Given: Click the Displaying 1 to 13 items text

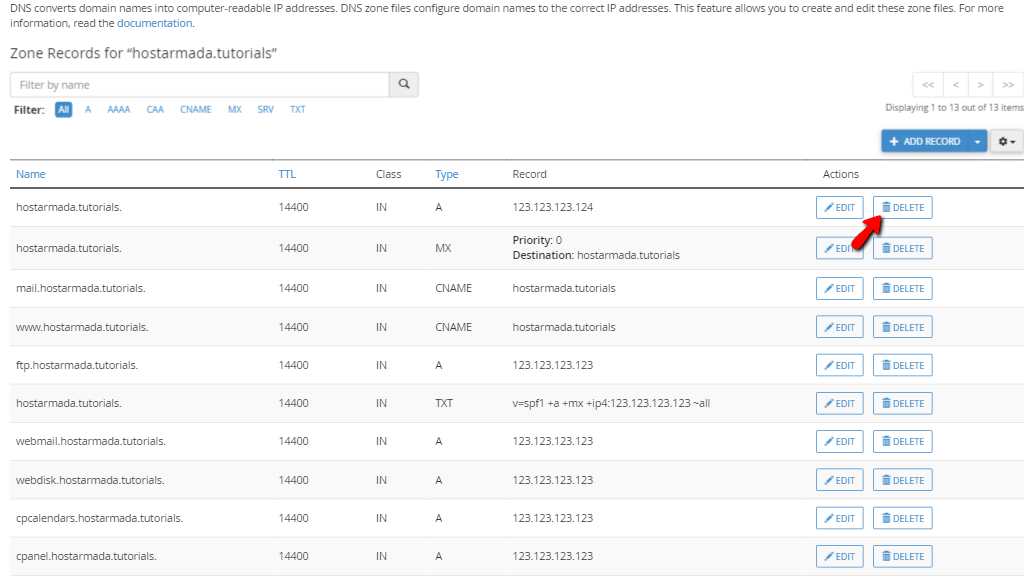Looking at the screenshot, I should (954, 108).
